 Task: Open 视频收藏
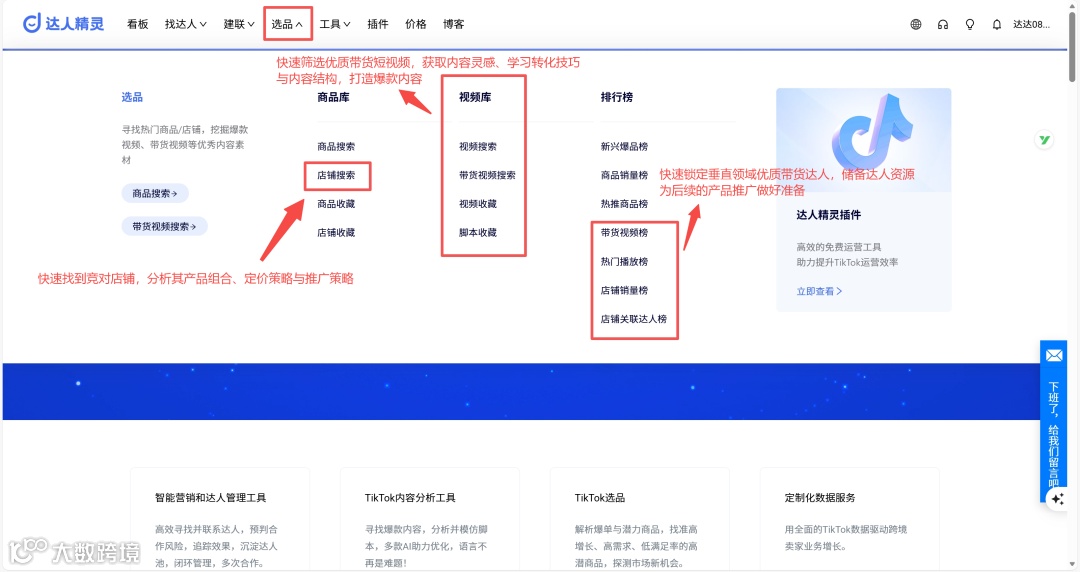[x=478, y=204]
